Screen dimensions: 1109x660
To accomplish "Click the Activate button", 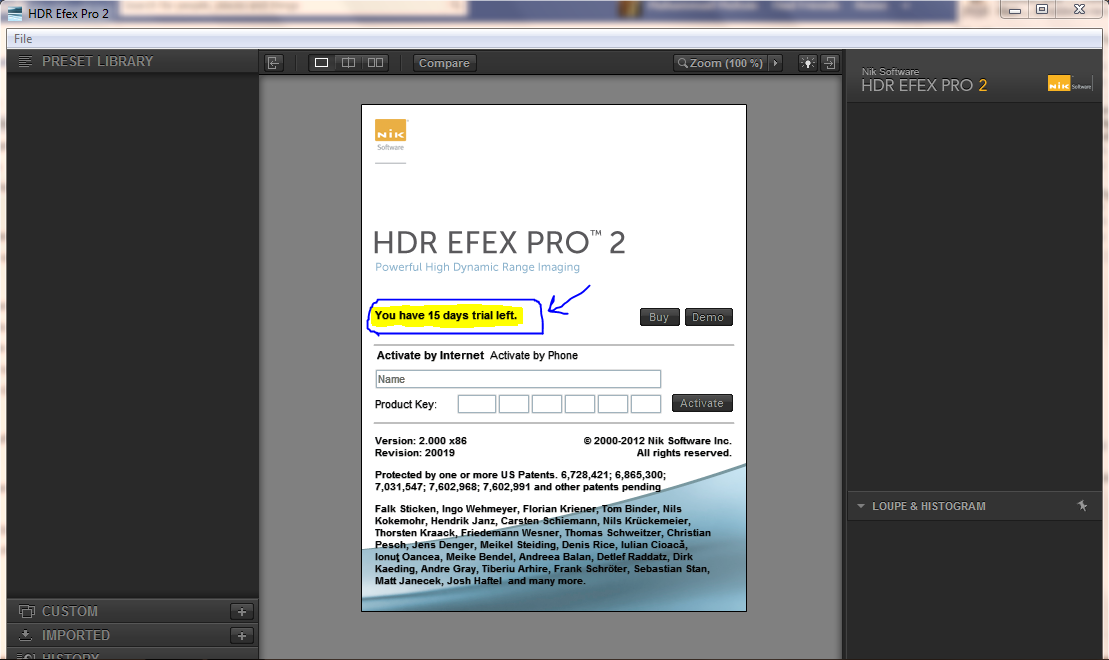I will 702,403.
